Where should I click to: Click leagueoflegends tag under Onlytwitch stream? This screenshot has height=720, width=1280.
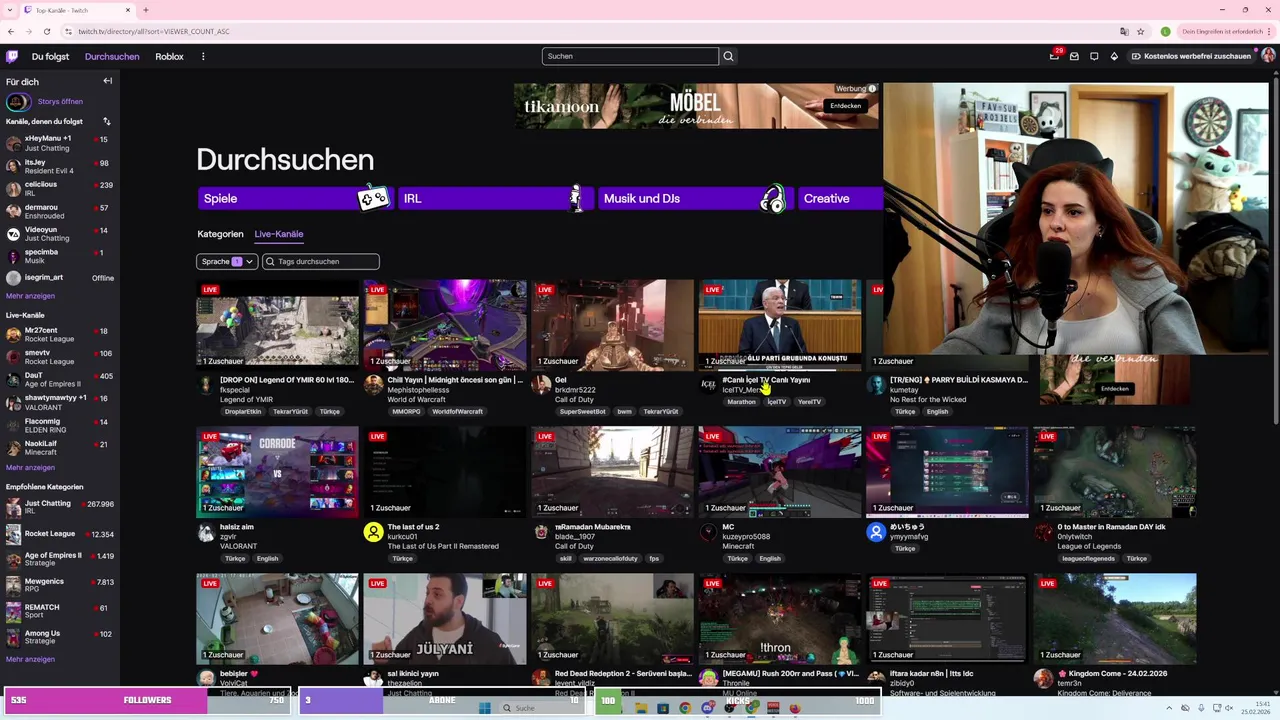pos(1088,559)
